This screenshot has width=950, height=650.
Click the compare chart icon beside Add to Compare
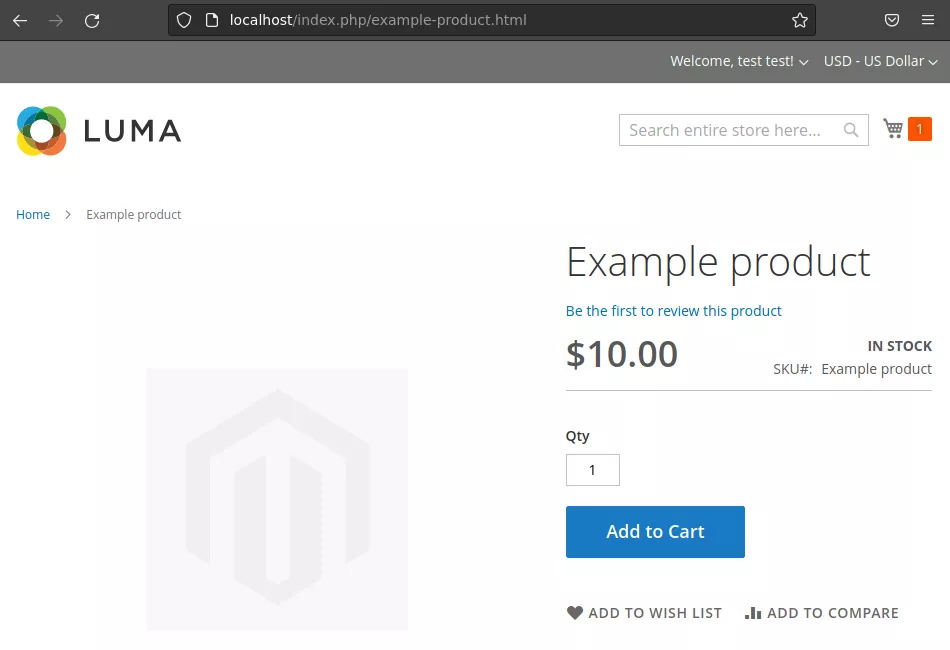753,612
